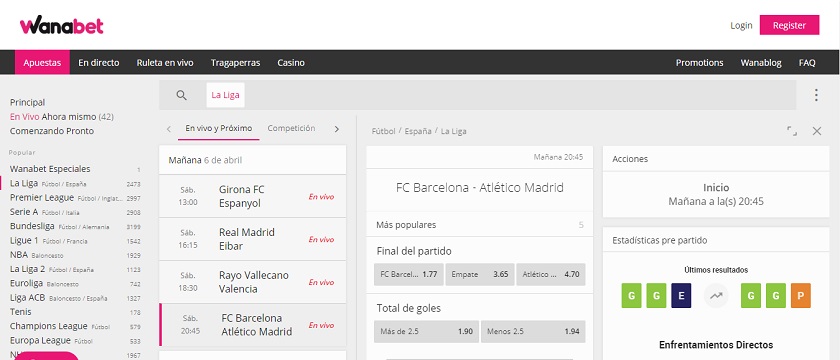Viewport: 840px width, 360px height.
Task: Open the Tragaperras menu item
Action: click(x=235, y=63)
